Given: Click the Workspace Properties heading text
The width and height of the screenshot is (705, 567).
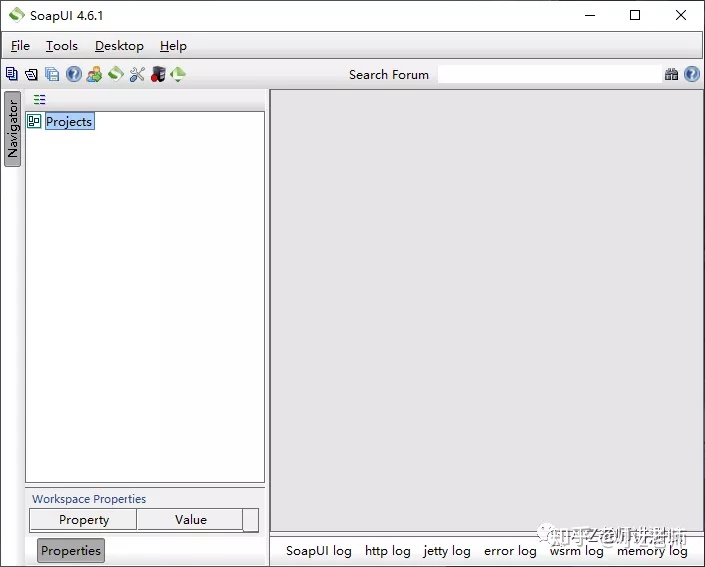Looking at the screenshot, I should click(x=89, y=499).
